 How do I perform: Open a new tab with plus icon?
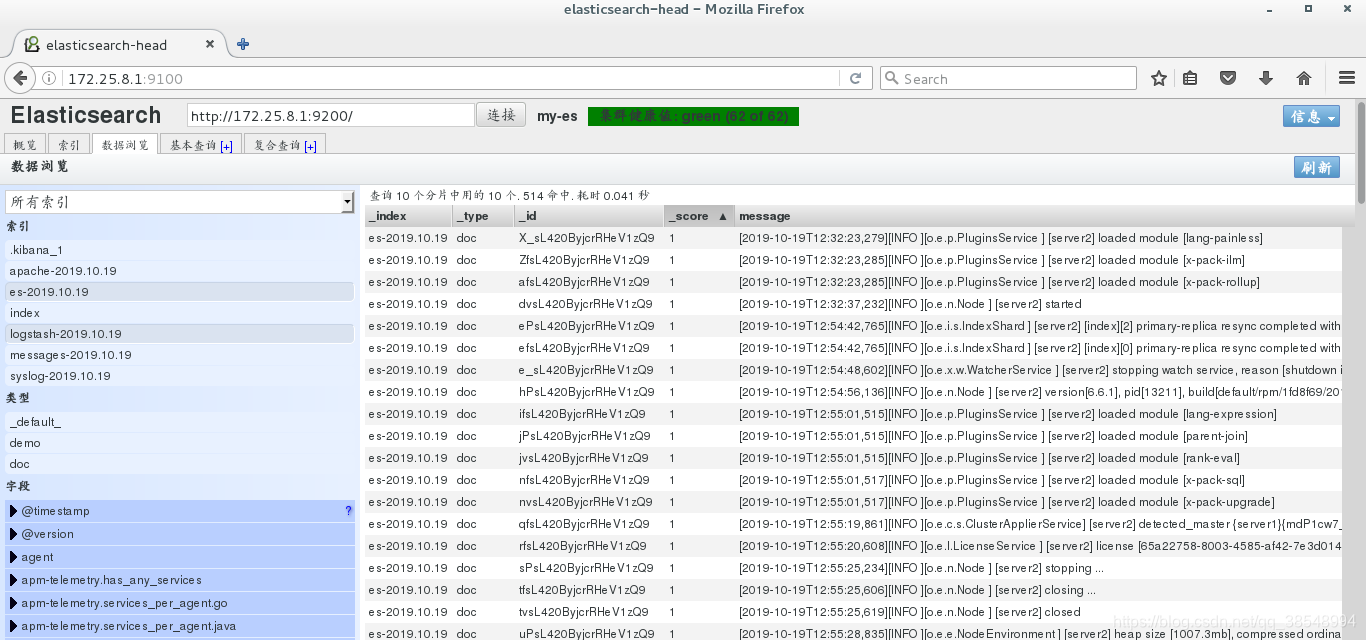point(243,44)
